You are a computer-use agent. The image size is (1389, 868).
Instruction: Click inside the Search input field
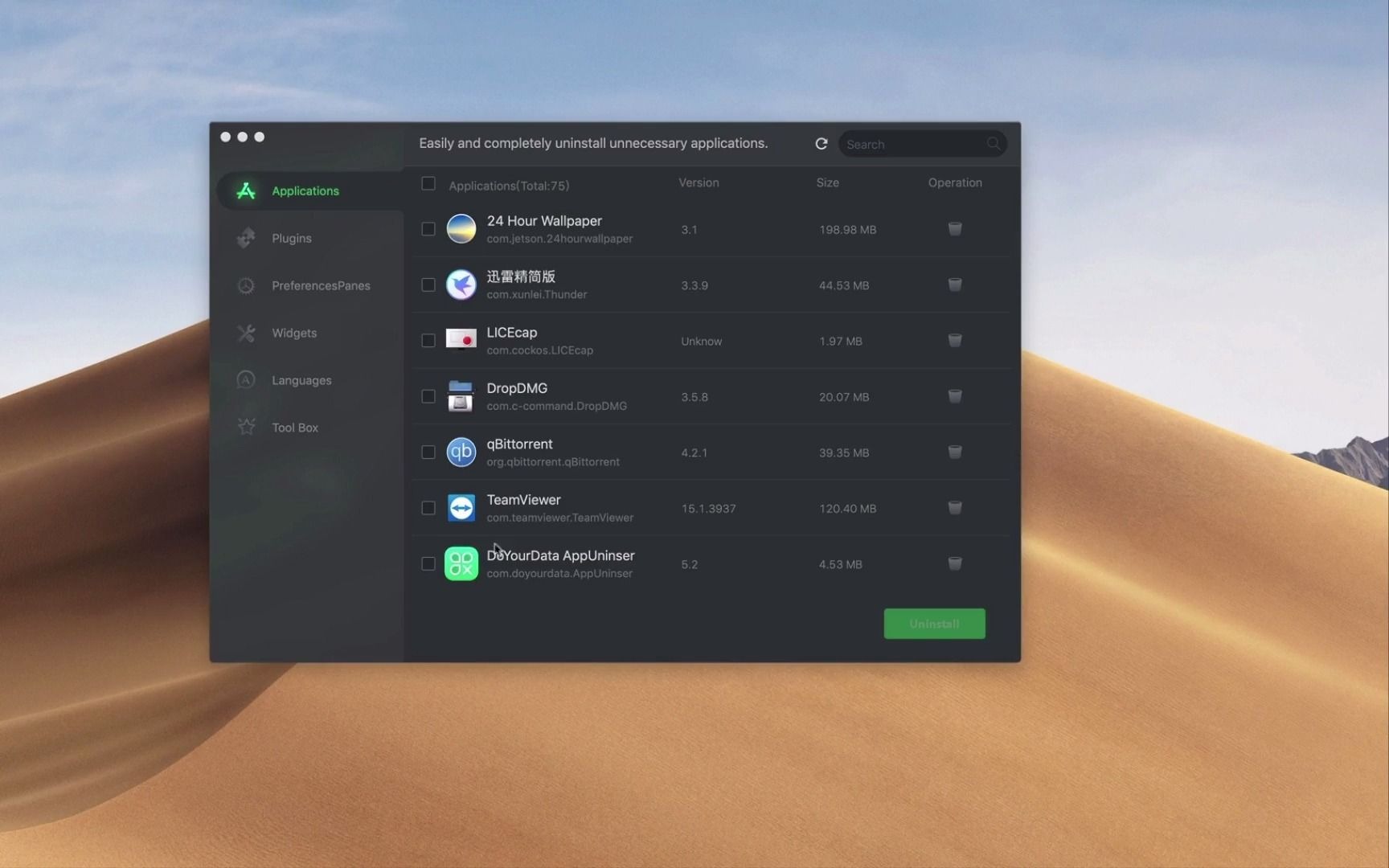click(x=922, y=144)
